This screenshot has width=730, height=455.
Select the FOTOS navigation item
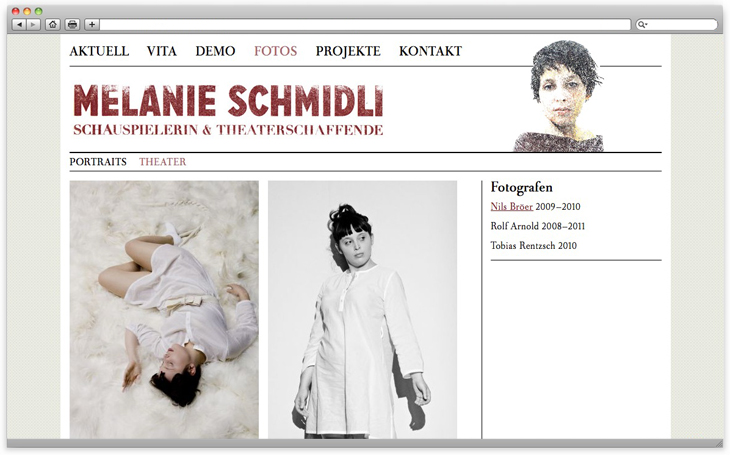point(276,51)
